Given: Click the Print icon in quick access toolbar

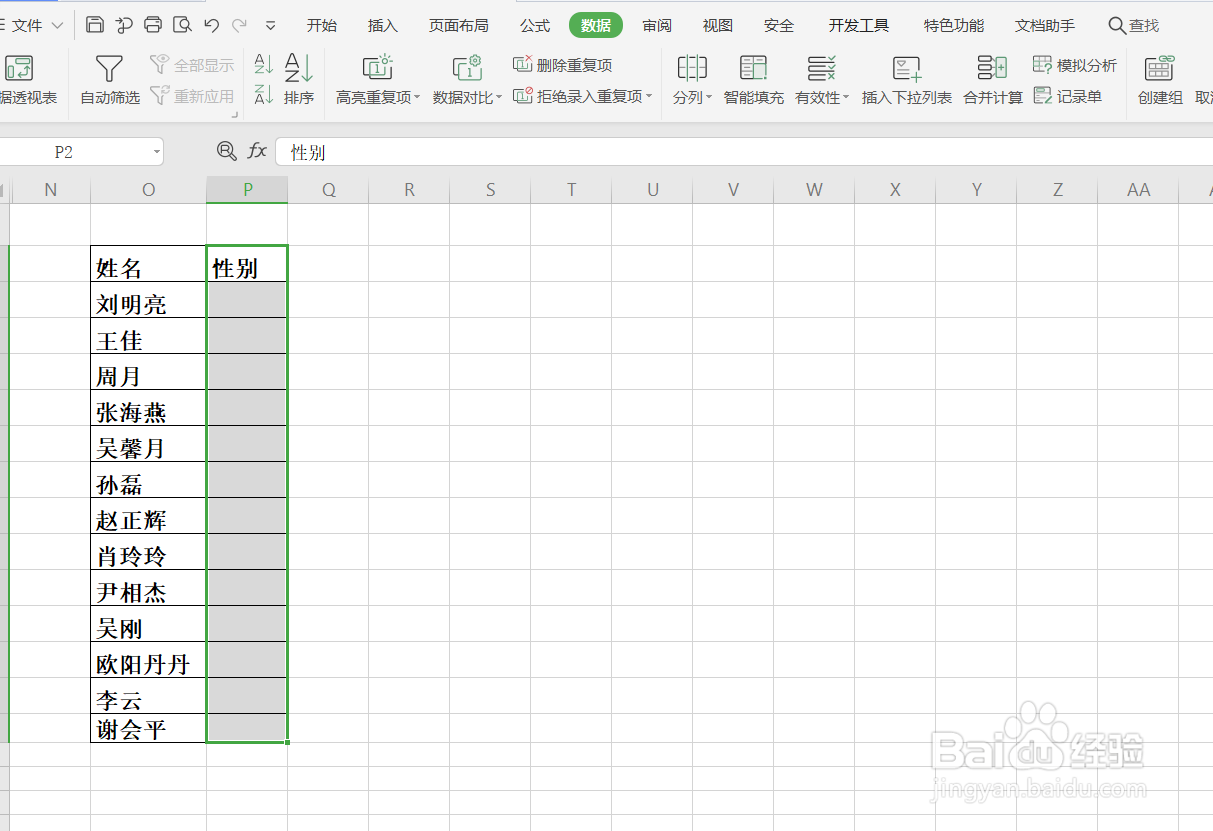Looking at the screenshot, I should coord(153,25).
